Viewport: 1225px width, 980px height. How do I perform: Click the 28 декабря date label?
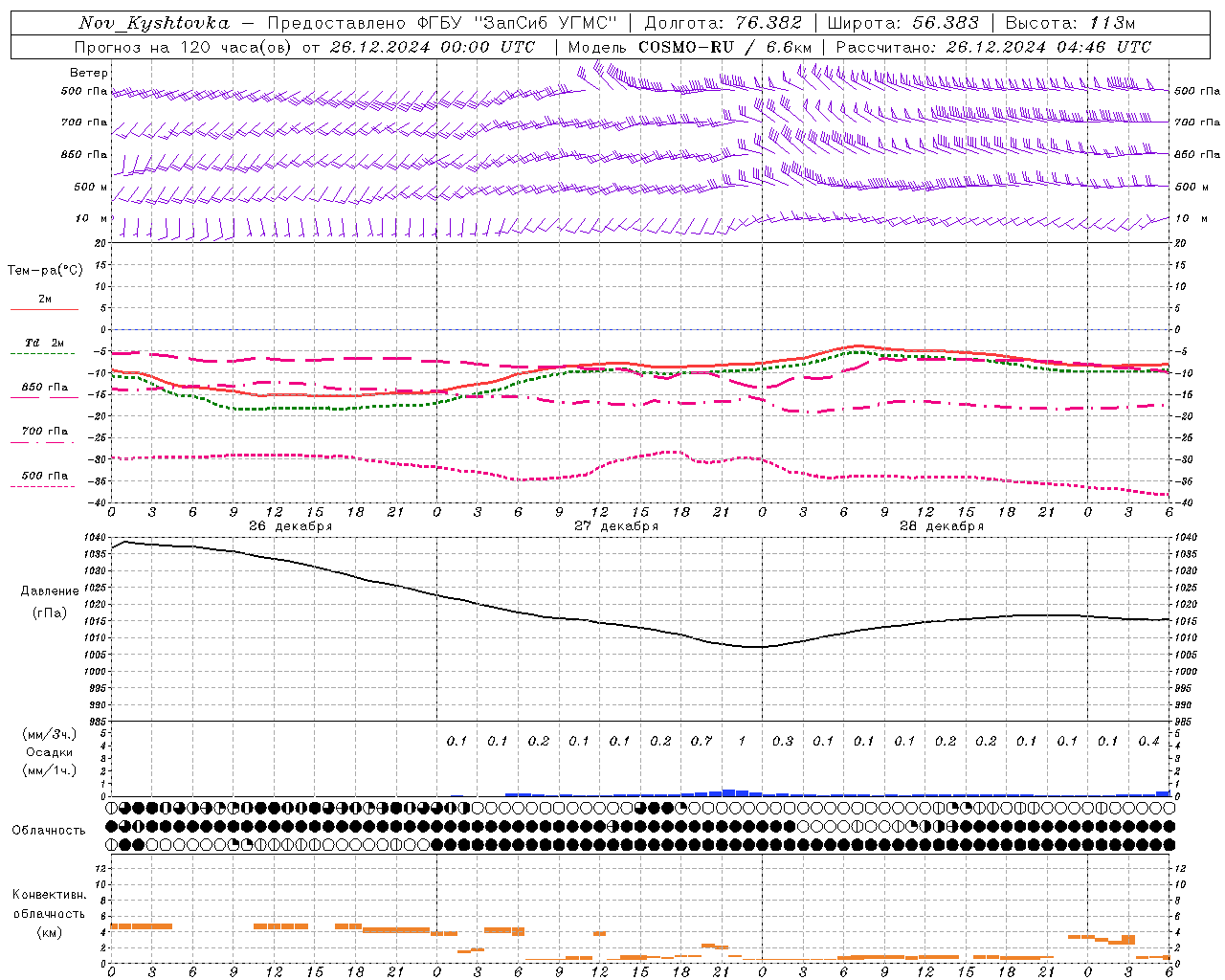click(941, 526)
